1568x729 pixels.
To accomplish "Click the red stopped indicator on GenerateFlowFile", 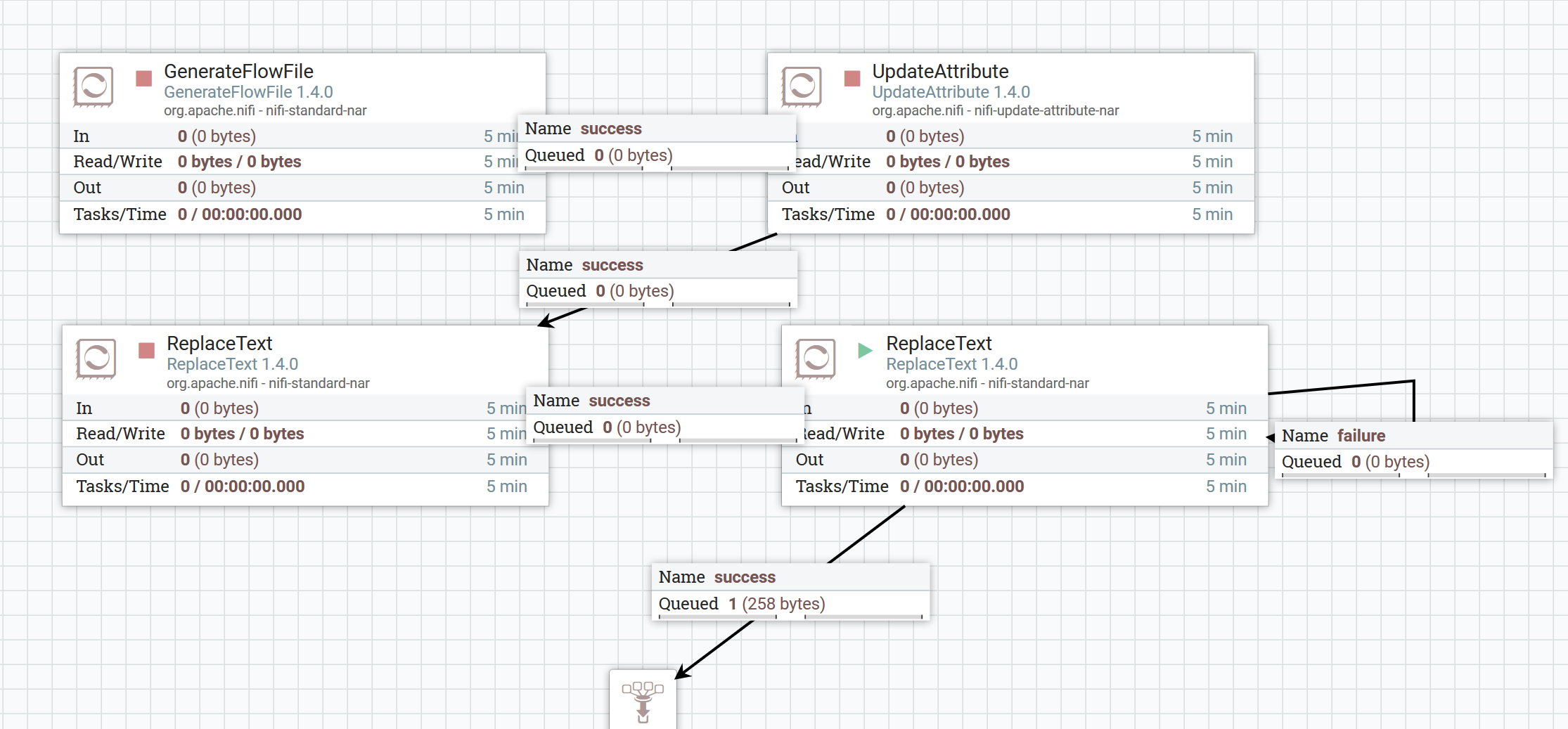I will [x=144, y=78].
